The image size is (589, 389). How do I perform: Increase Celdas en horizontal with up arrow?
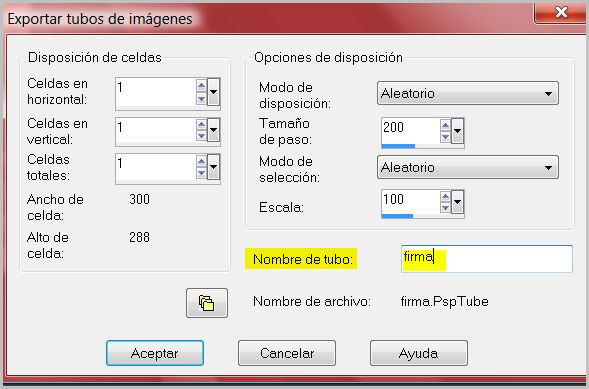[x=201, y=86]
